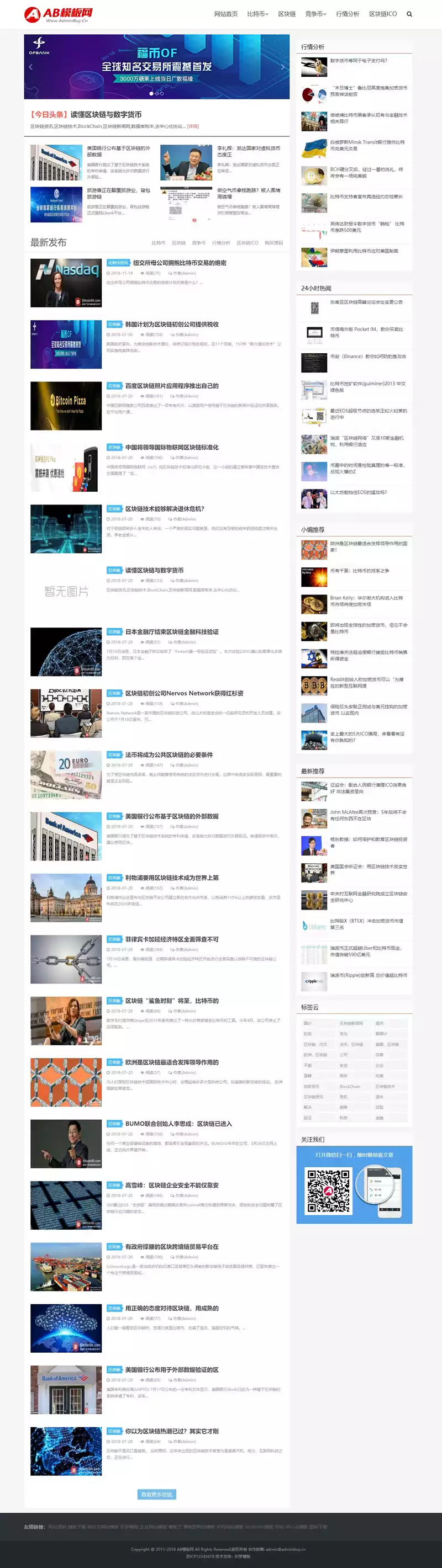Click the BlockChain tag in 标签云

pyautogui.click(x=349, y=1087)
